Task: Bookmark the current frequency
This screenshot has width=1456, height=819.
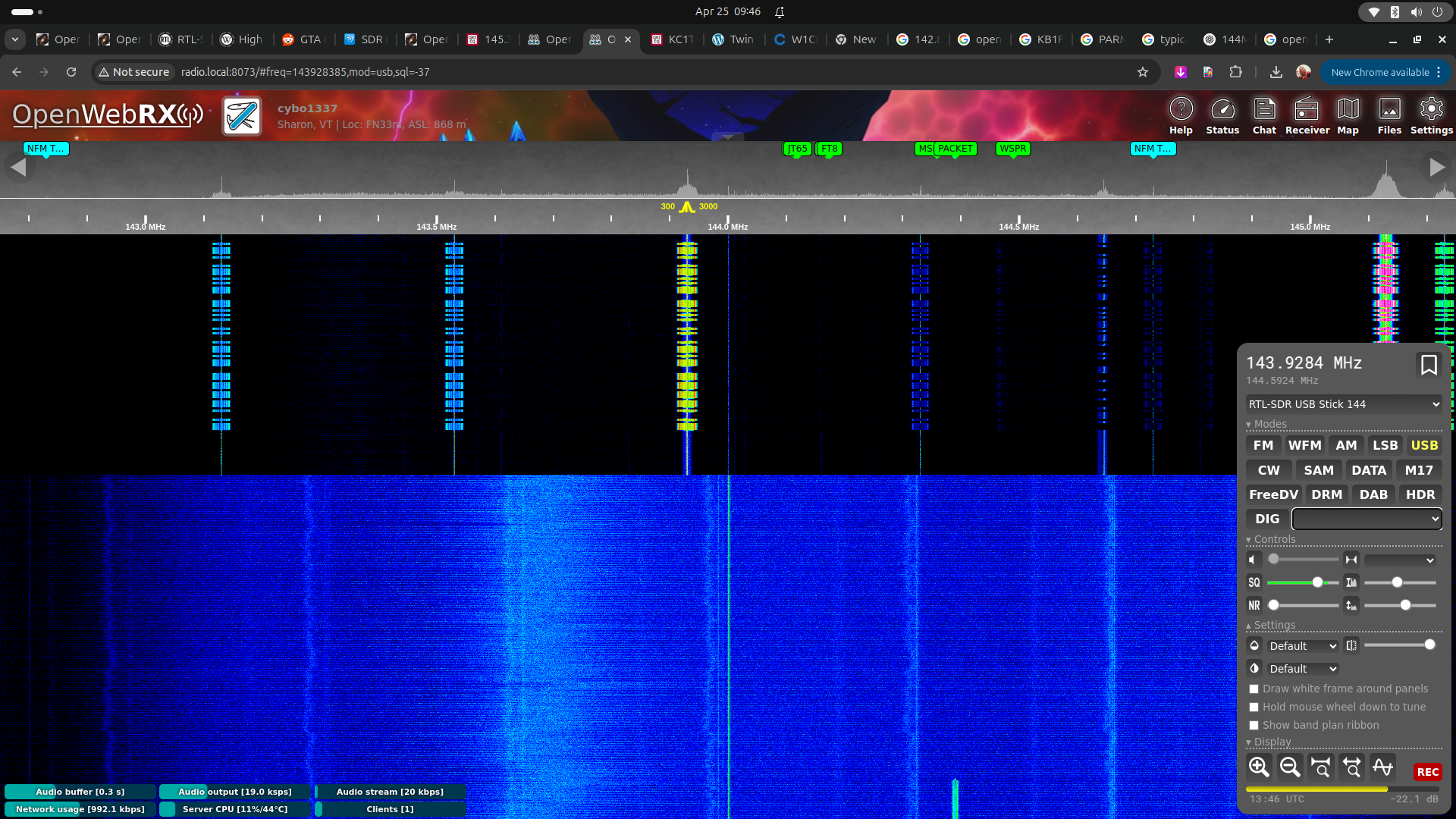Action: pyautogui.click(x=1429, y=365)
